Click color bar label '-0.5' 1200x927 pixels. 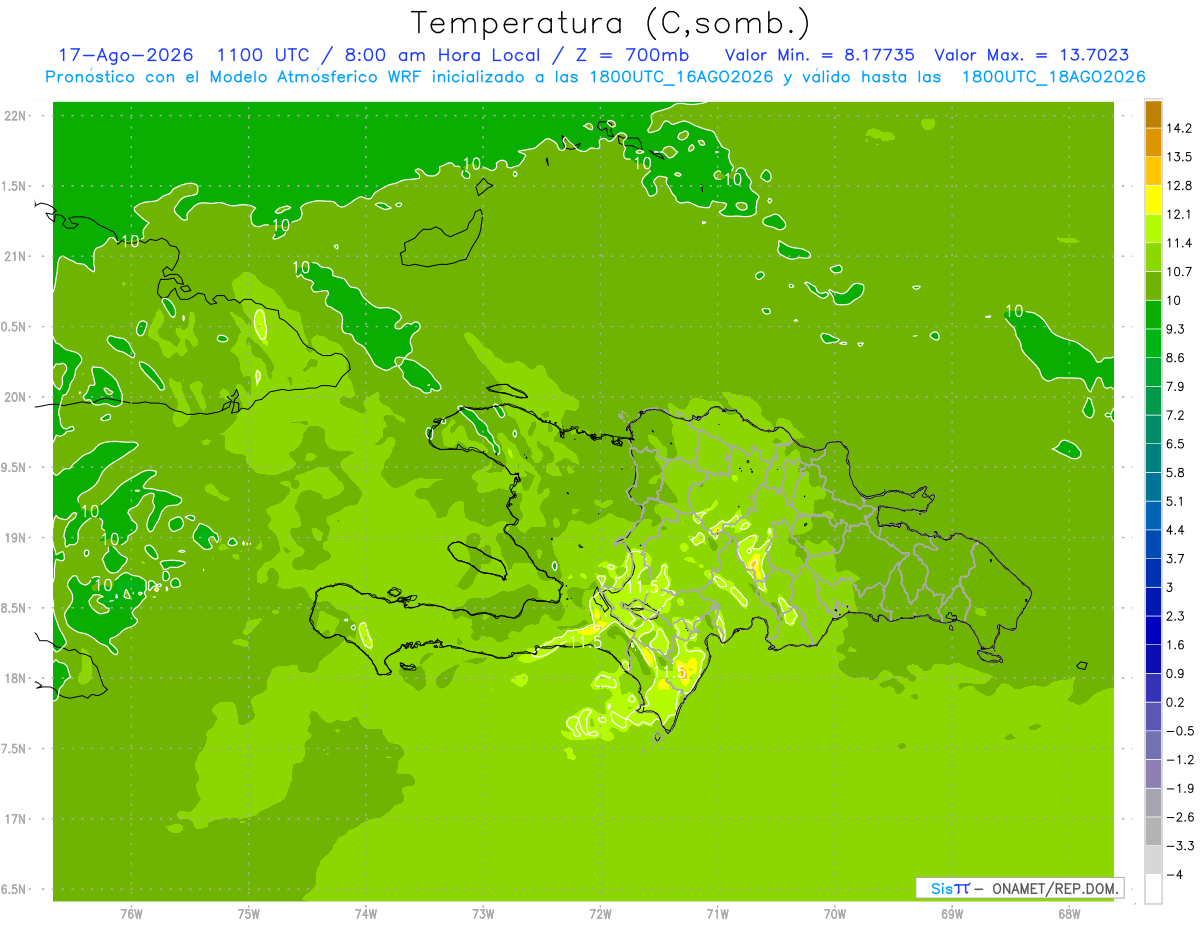(1179, 731)
